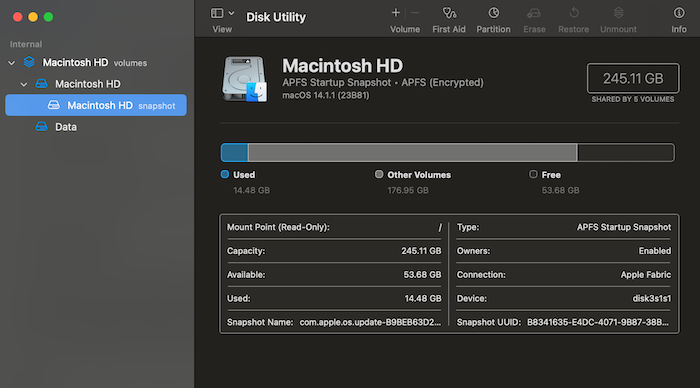Collapse the Macintosh HD volume chevron
The image size is (700, 388).
24,84
